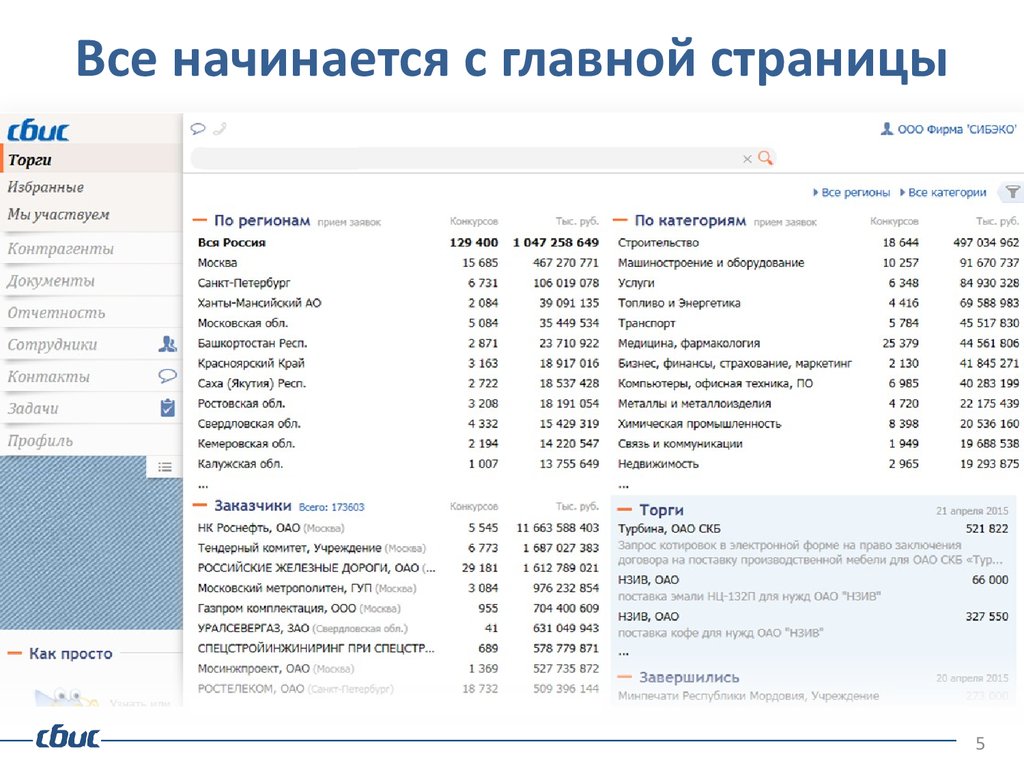Open Избранные in the sidebar
The width and height of the screenshot is (1024, 768).
[x=46, y=187]
